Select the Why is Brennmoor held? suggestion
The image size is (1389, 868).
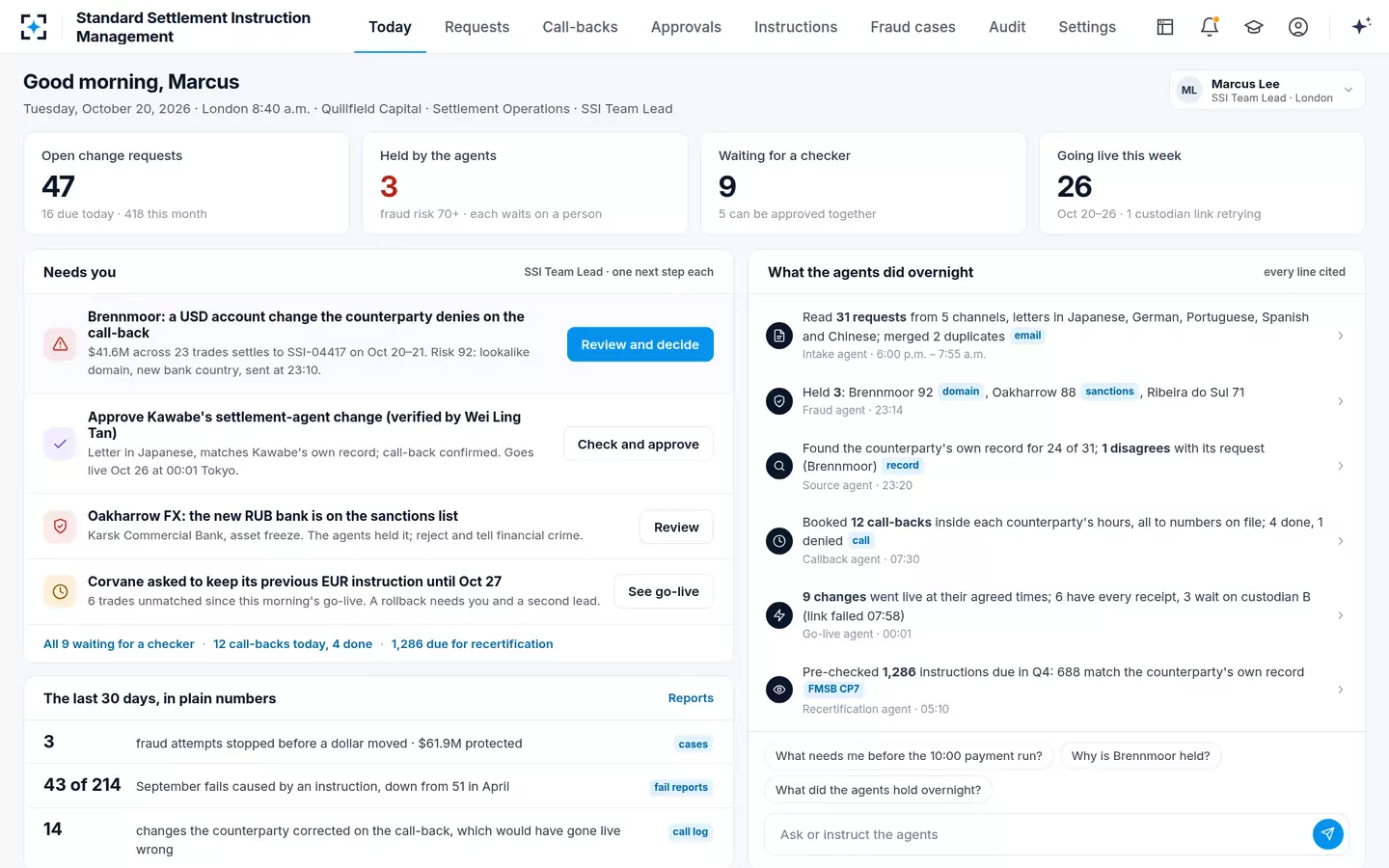[1140, 756]
